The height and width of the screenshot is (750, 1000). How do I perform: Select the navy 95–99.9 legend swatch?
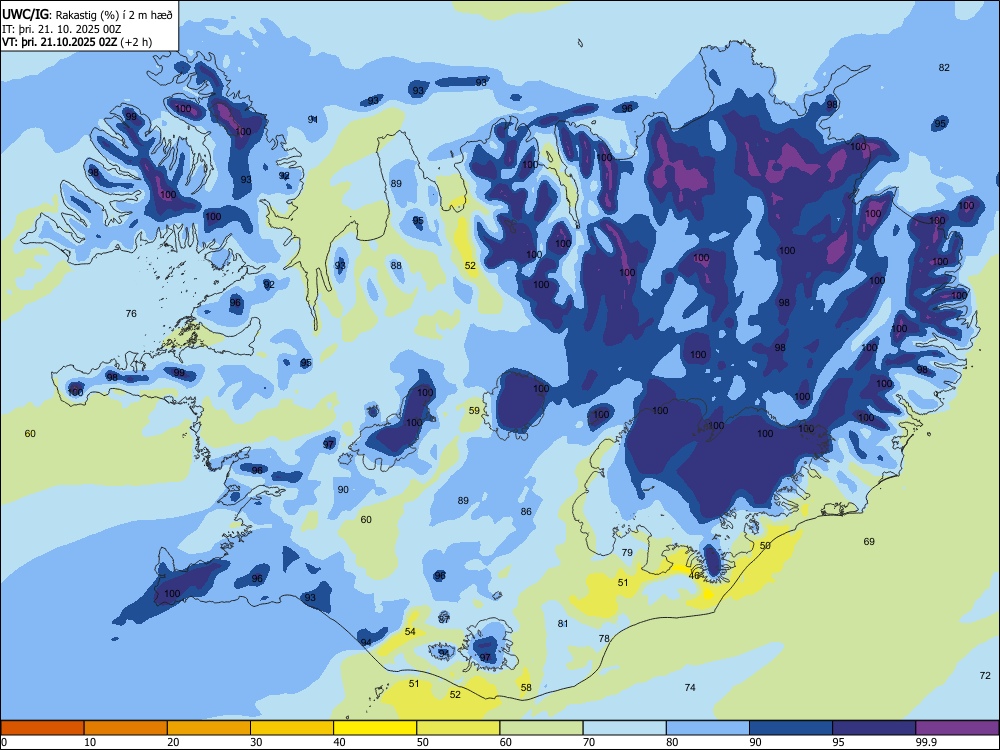coord(874,728)
